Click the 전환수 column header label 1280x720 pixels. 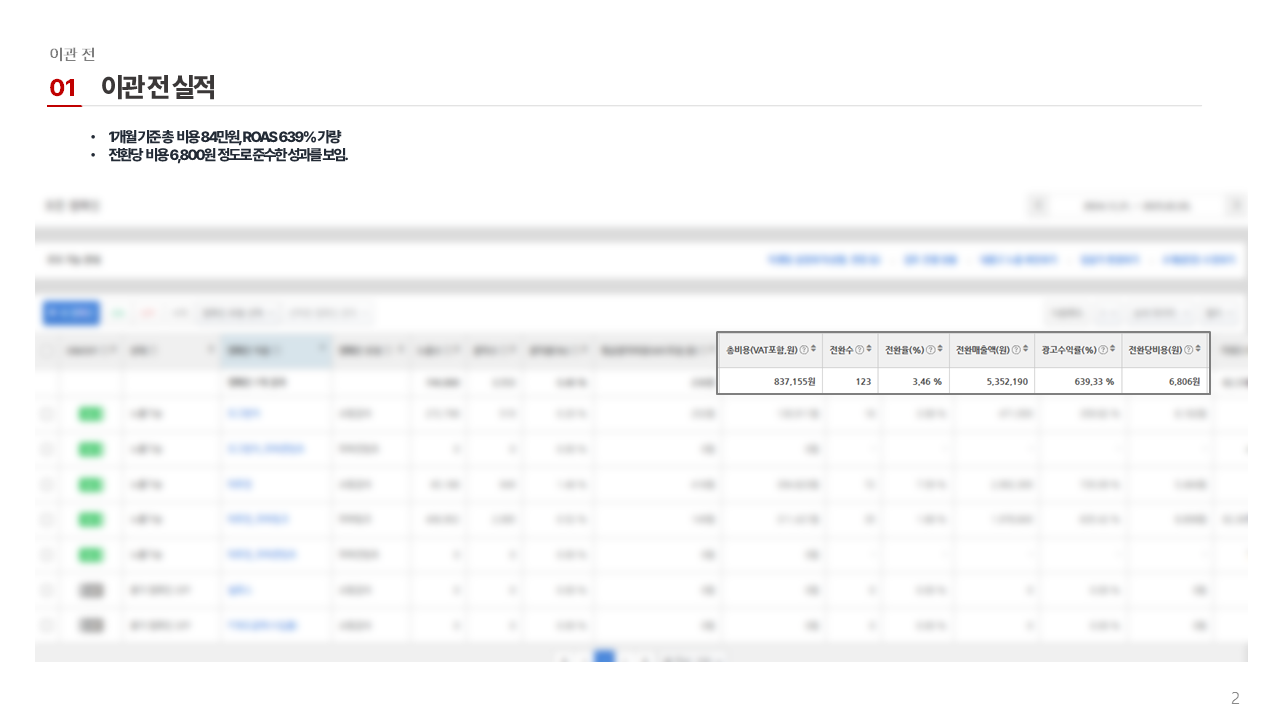[x=841, y=349]
